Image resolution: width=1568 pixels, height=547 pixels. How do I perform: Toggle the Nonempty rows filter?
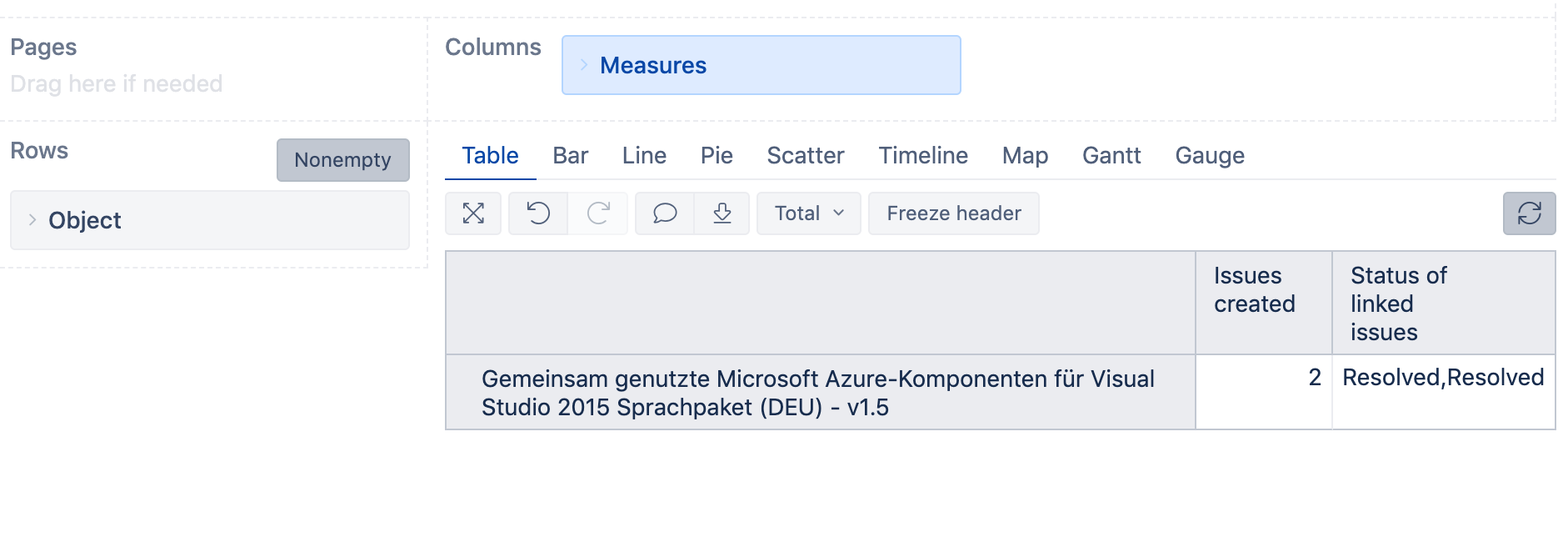pos(342,160)
